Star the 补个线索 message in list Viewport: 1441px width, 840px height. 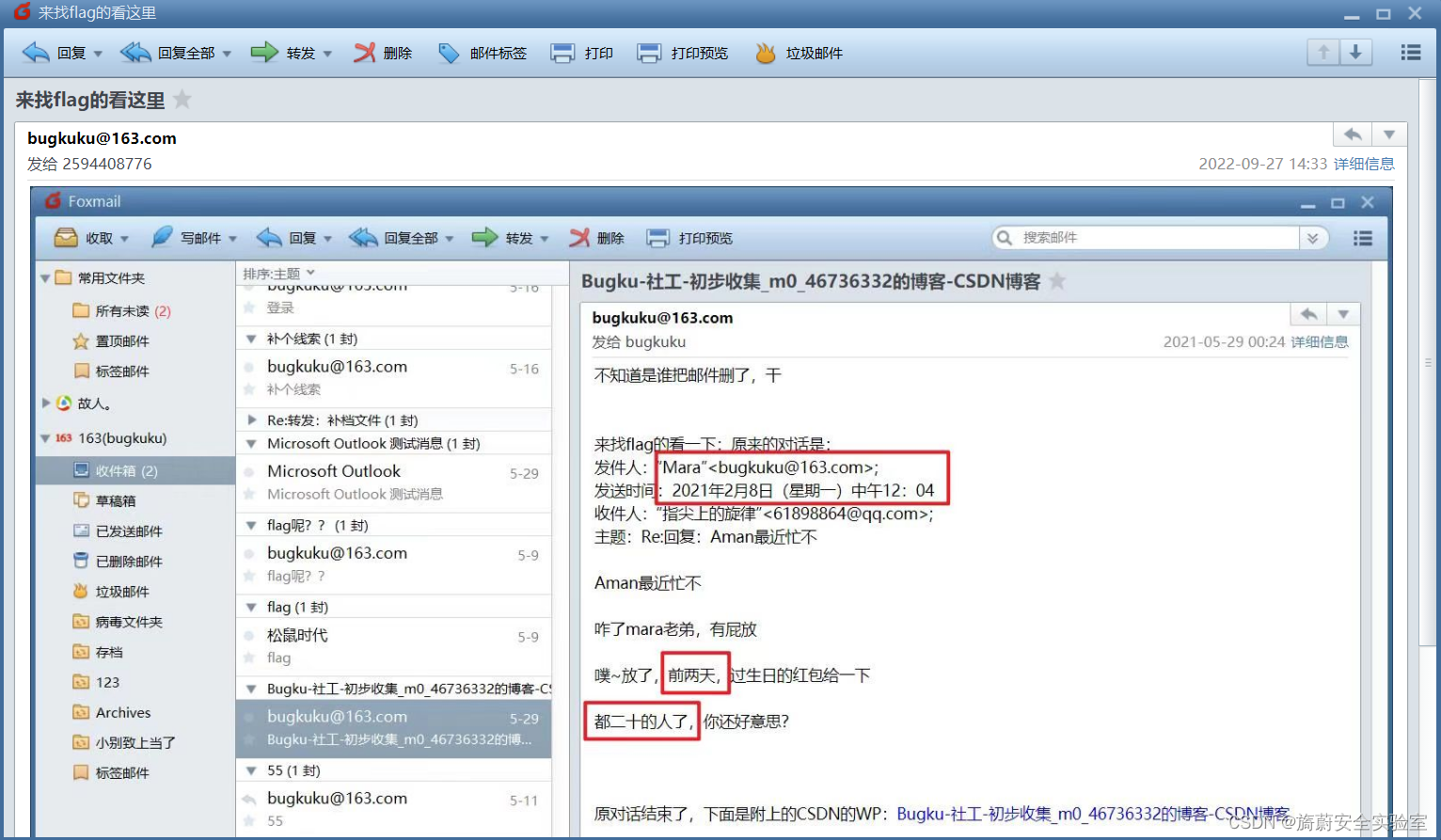(249, 389)
